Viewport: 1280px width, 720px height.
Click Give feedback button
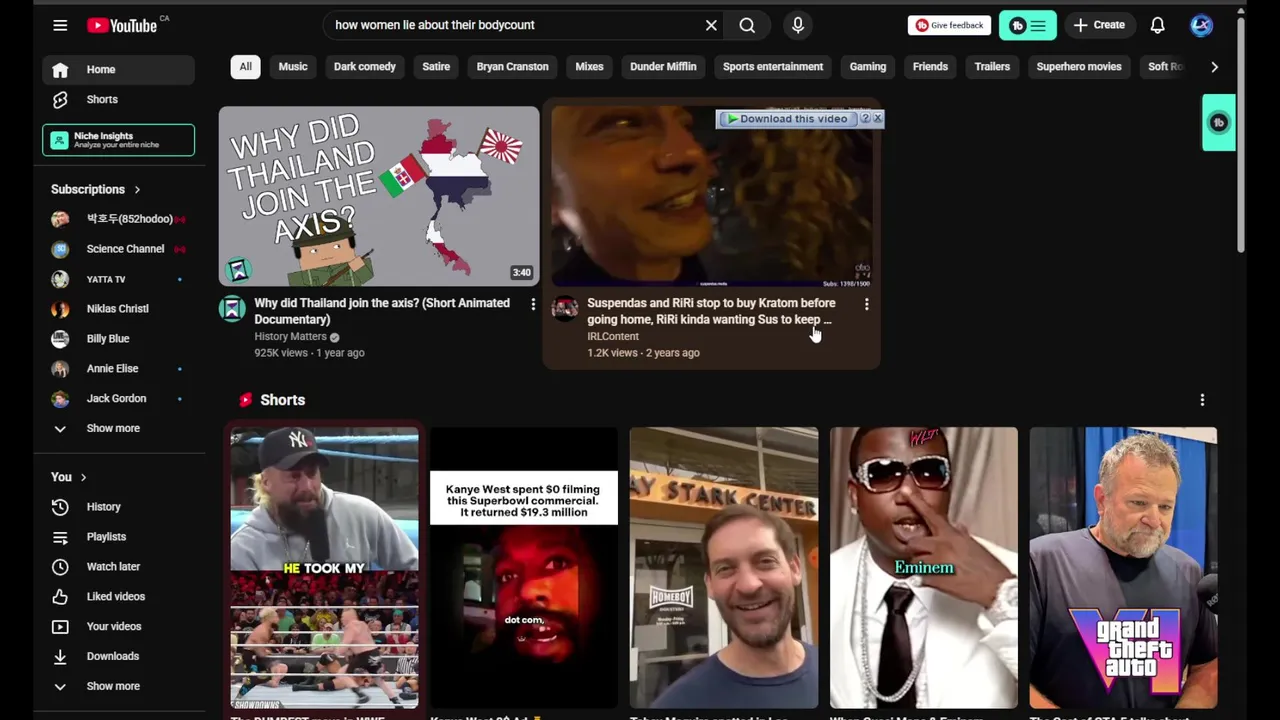pyautogui.click(x=949, y=25)
